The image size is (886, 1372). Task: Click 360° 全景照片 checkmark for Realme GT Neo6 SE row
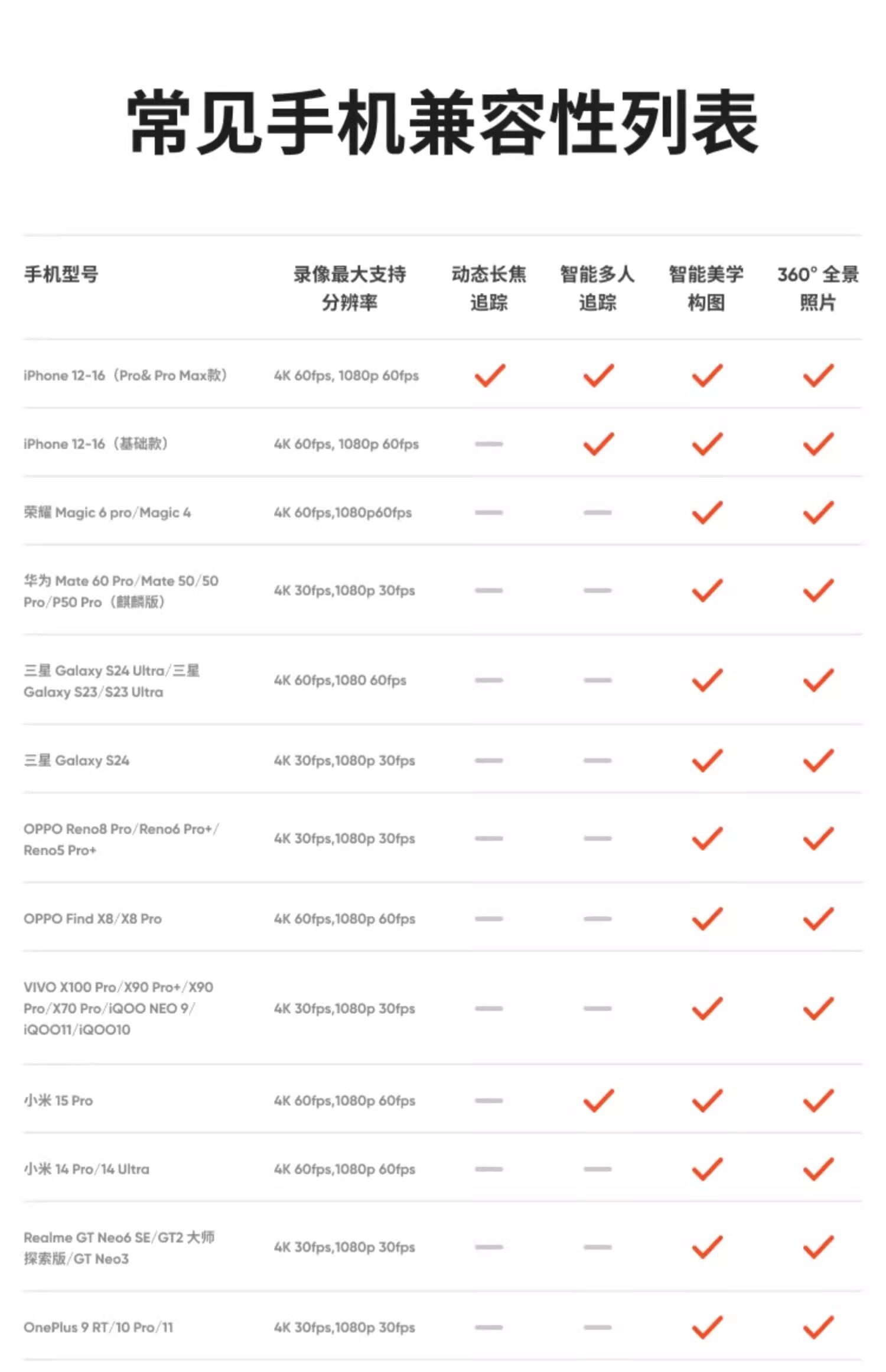(x=818, y=1247)
